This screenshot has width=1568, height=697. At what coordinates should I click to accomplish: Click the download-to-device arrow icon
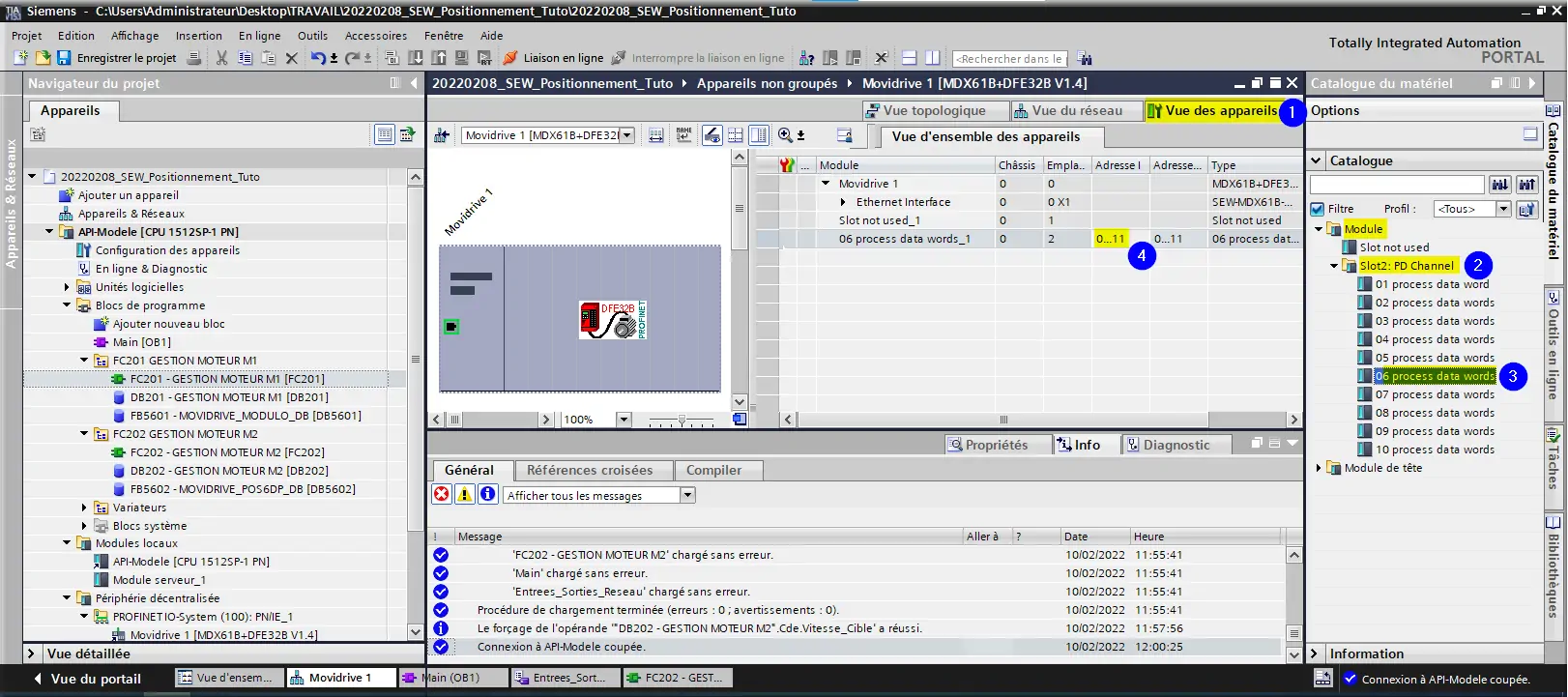pos(416,58)
